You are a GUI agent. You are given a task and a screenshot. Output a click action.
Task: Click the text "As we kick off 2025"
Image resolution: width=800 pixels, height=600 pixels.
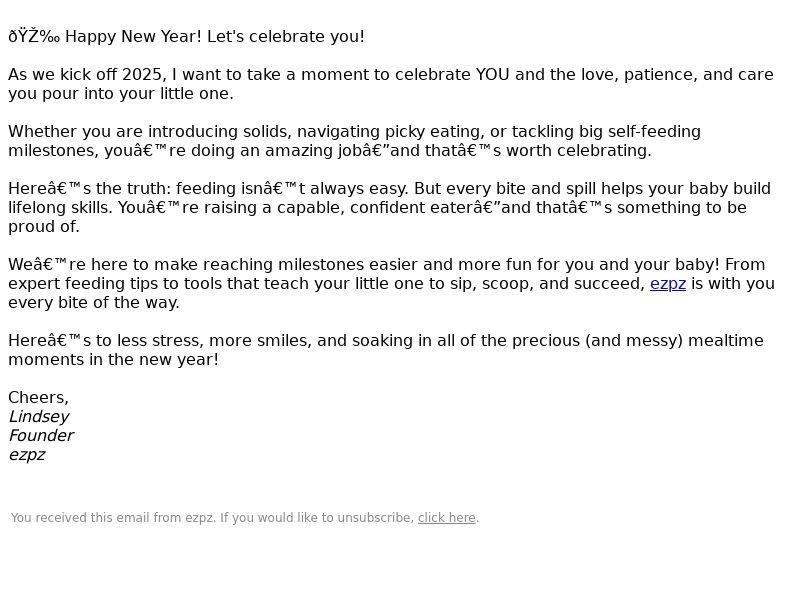click(85, 74)
